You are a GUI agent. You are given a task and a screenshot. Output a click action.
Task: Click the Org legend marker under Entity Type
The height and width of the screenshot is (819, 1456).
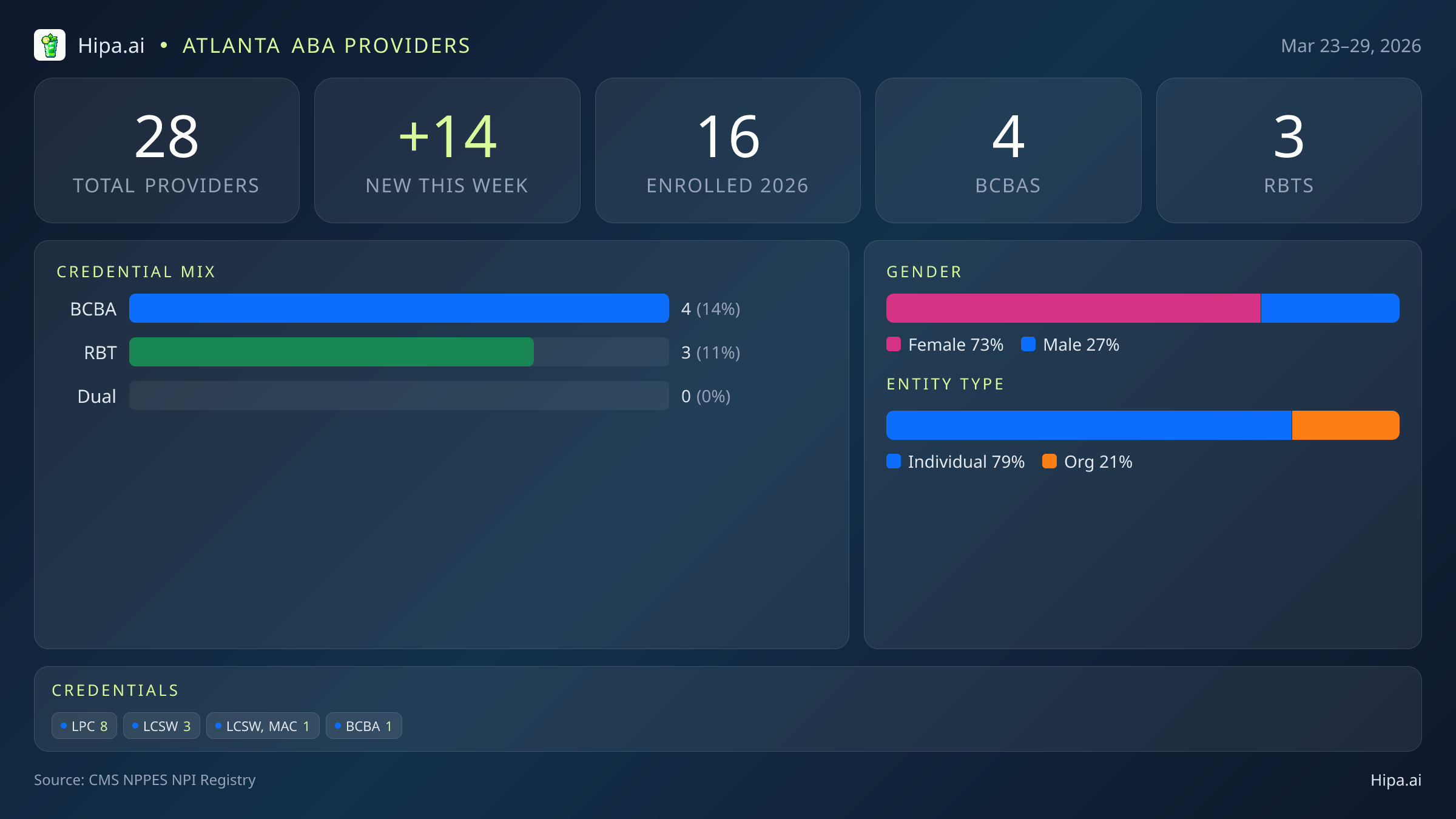click(1051, 462)
